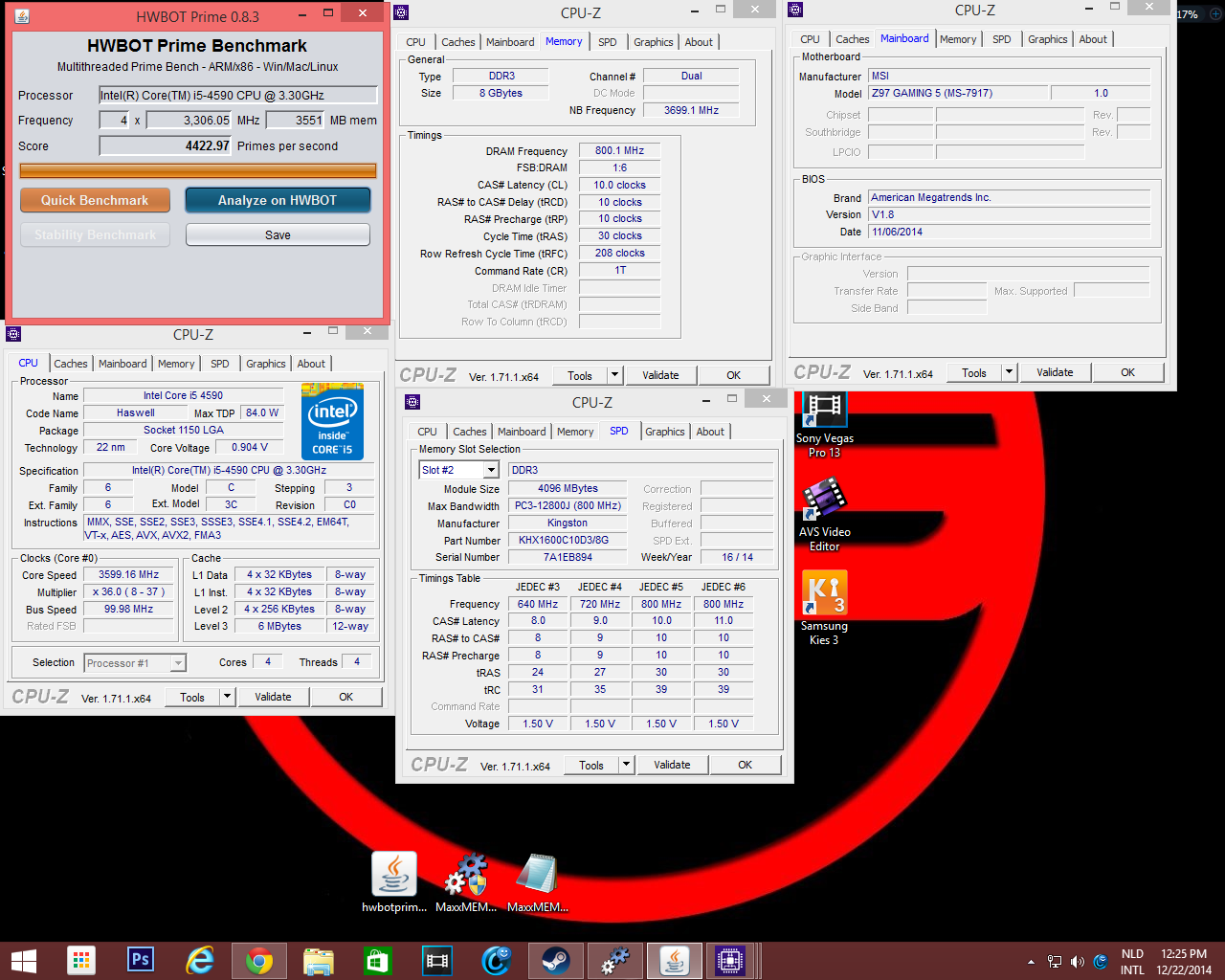Click the 'American Megatrends Inc.' BIOS brand

pyautogui.click(x=1009, y=197)
